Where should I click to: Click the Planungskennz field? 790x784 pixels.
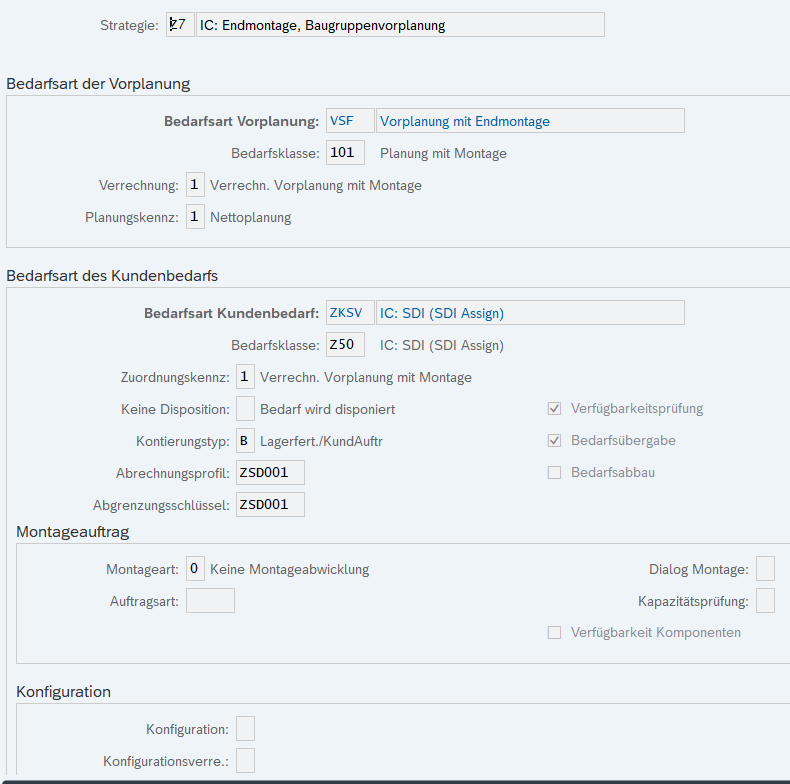coord(196,217)
